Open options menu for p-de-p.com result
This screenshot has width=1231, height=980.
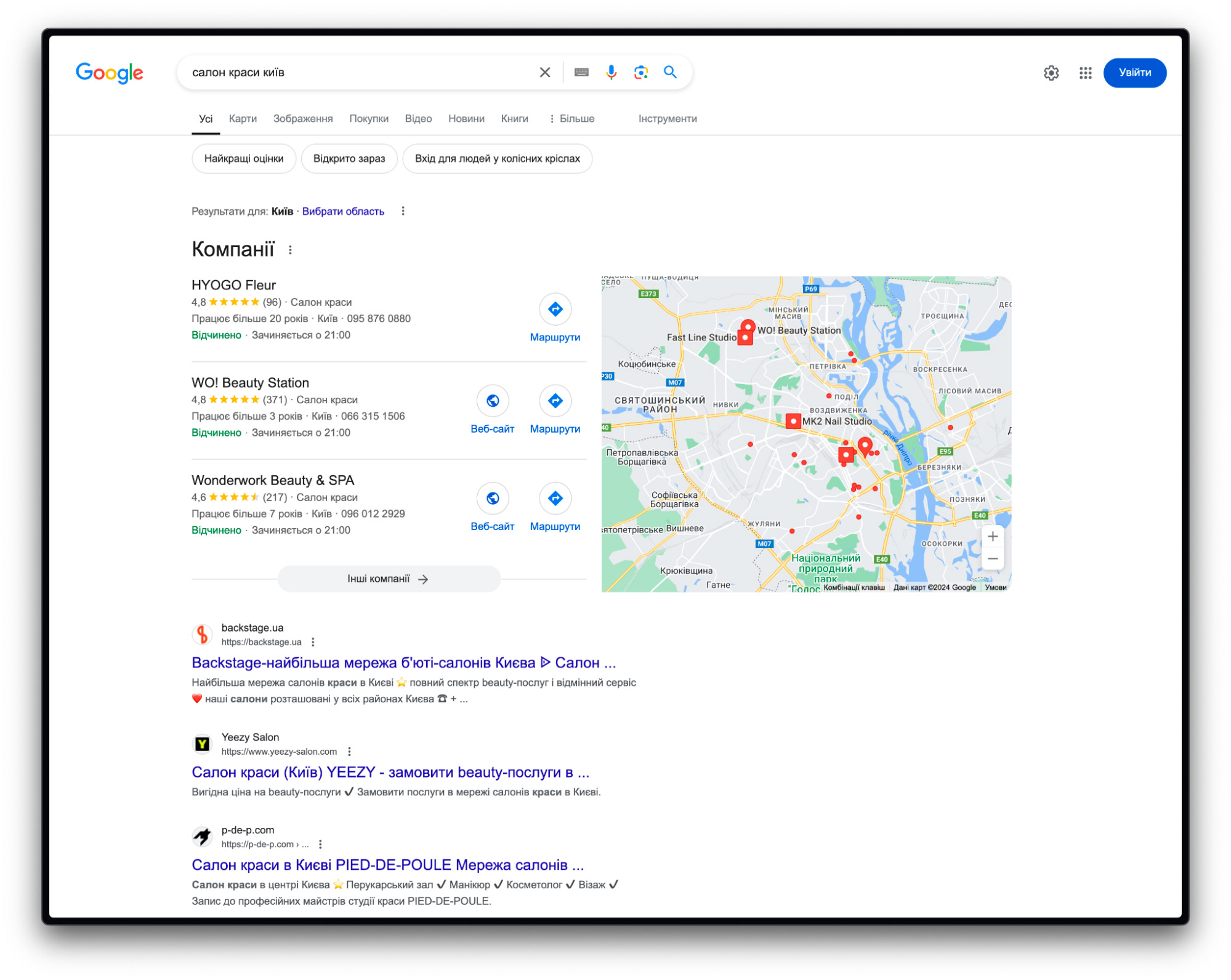(x=320, y=845)
